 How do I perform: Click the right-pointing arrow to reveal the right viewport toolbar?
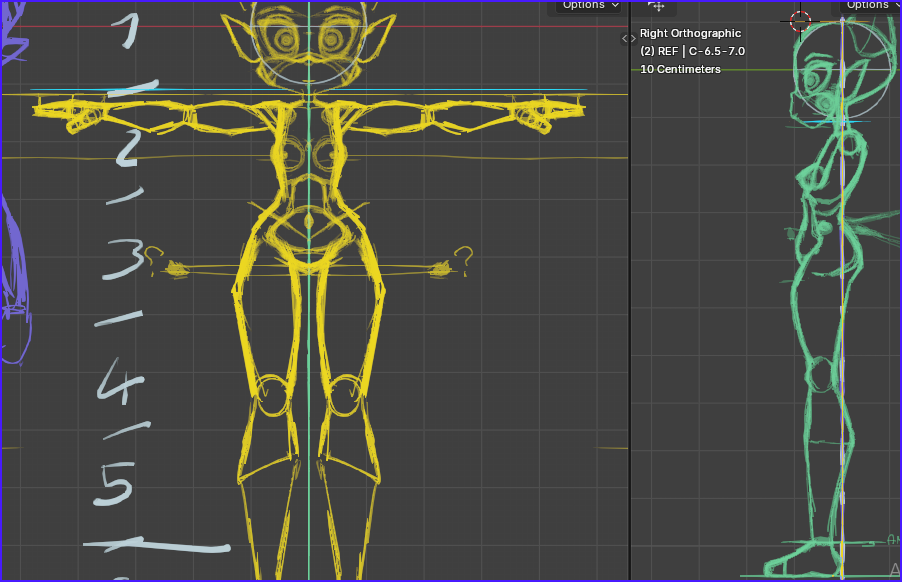633,39
